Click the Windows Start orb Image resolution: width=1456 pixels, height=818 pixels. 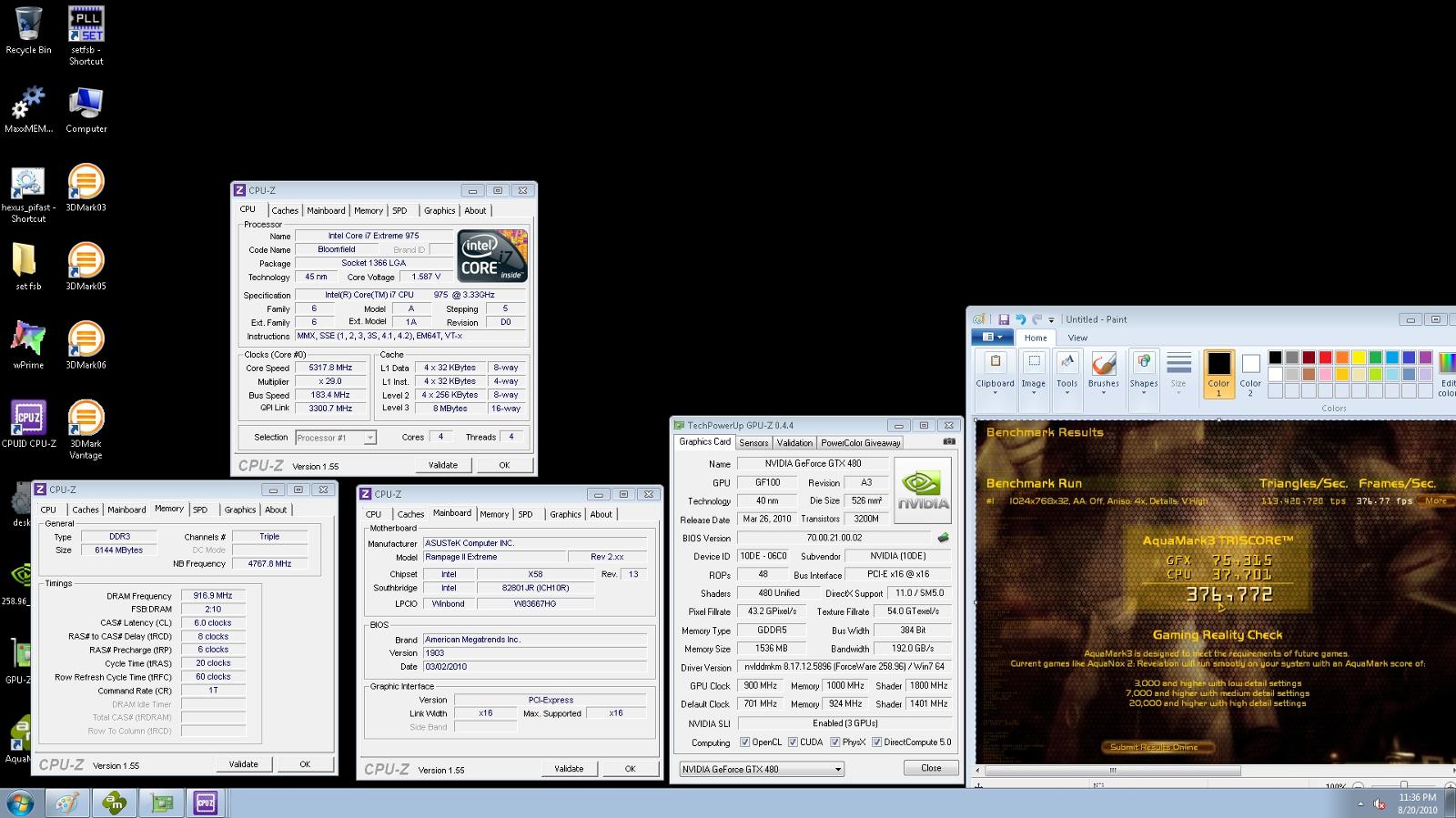click(x=20, y=803)
